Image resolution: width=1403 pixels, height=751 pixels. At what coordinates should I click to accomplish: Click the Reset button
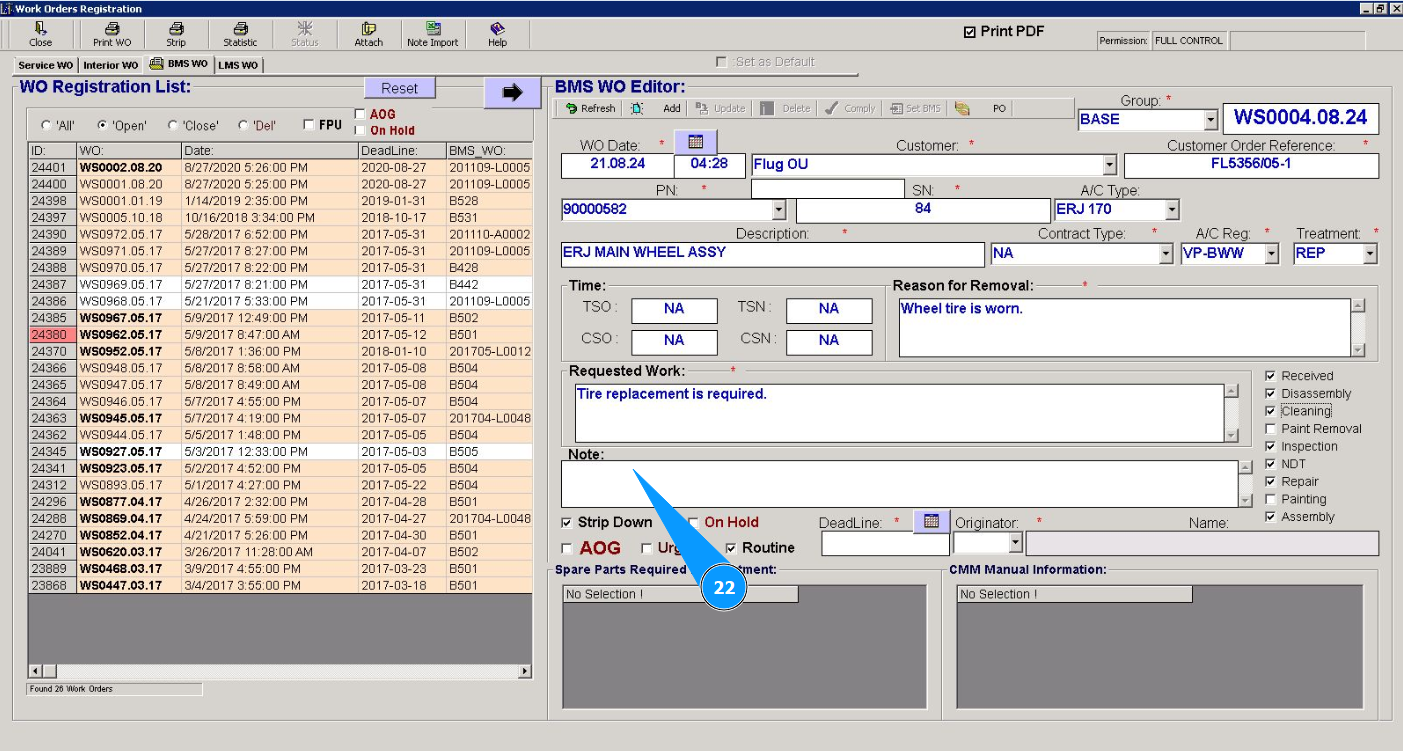pyautogui.click(x=399, y=88)
